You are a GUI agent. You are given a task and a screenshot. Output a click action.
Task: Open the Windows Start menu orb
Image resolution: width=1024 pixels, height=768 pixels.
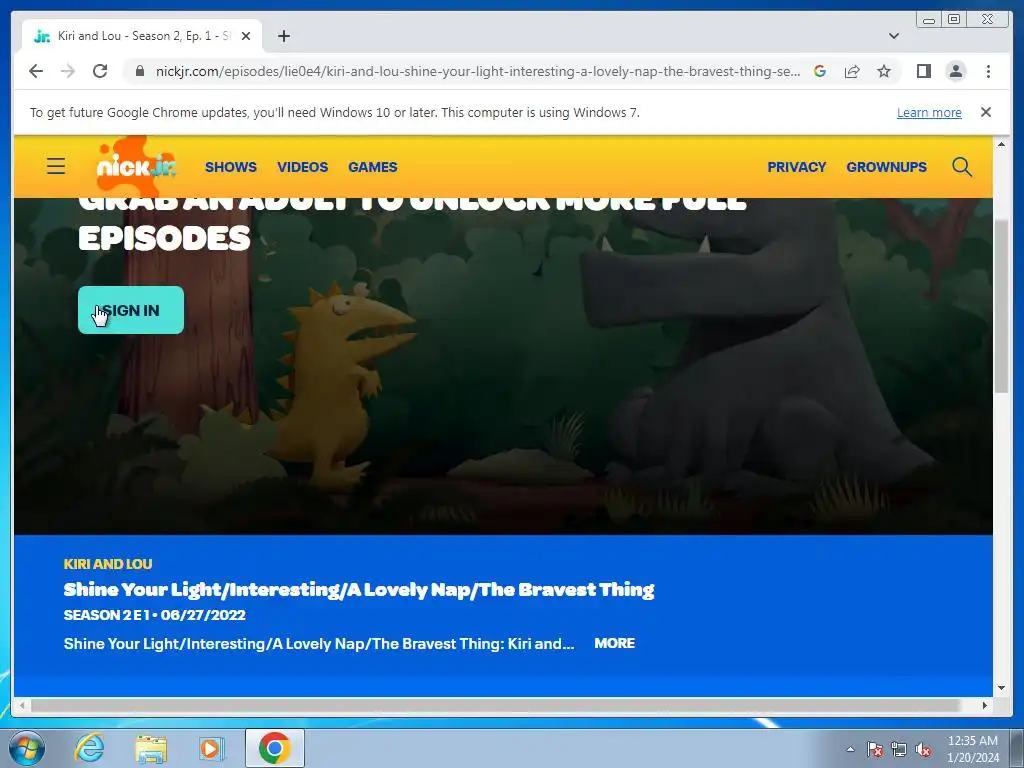27,748
